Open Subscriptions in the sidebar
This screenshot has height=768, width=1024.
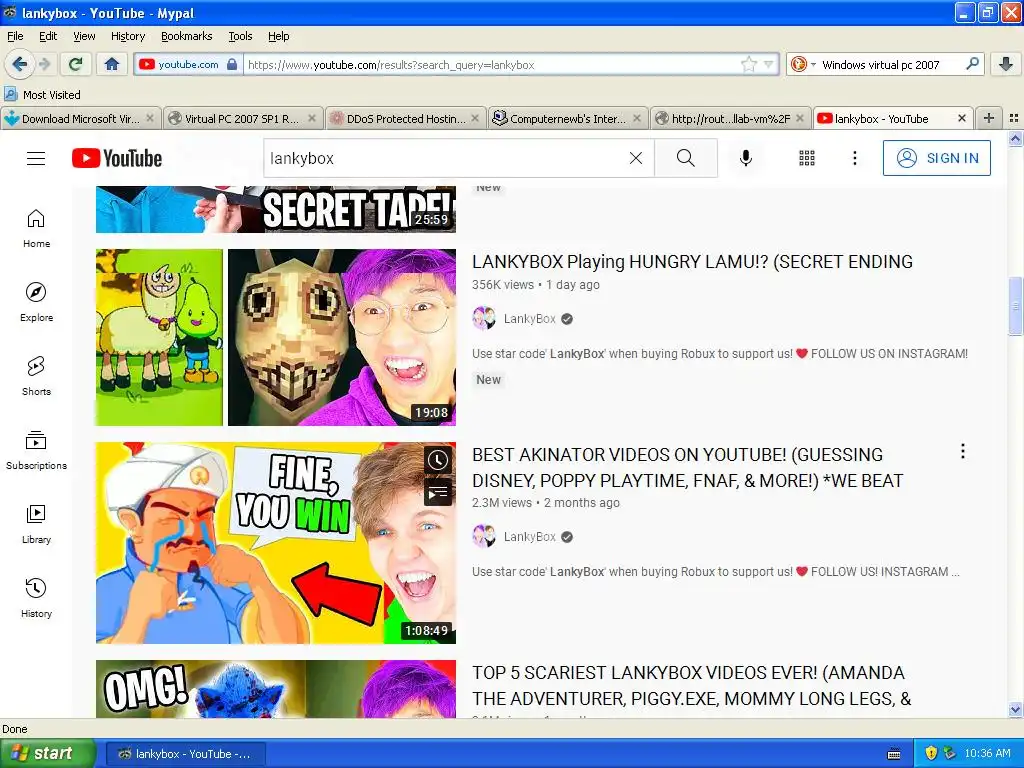pyautogui.click(x=37, y=451)
